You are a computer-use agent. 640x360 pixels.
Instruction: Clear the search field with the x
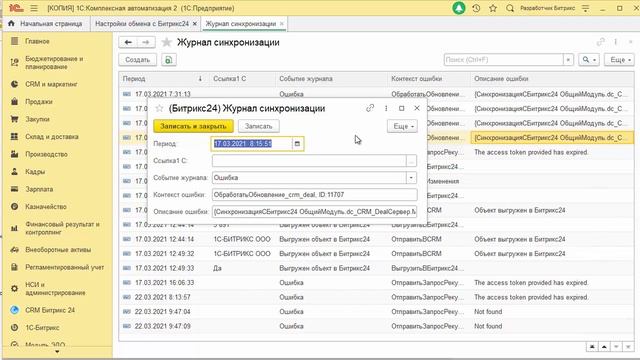[568, 60]
